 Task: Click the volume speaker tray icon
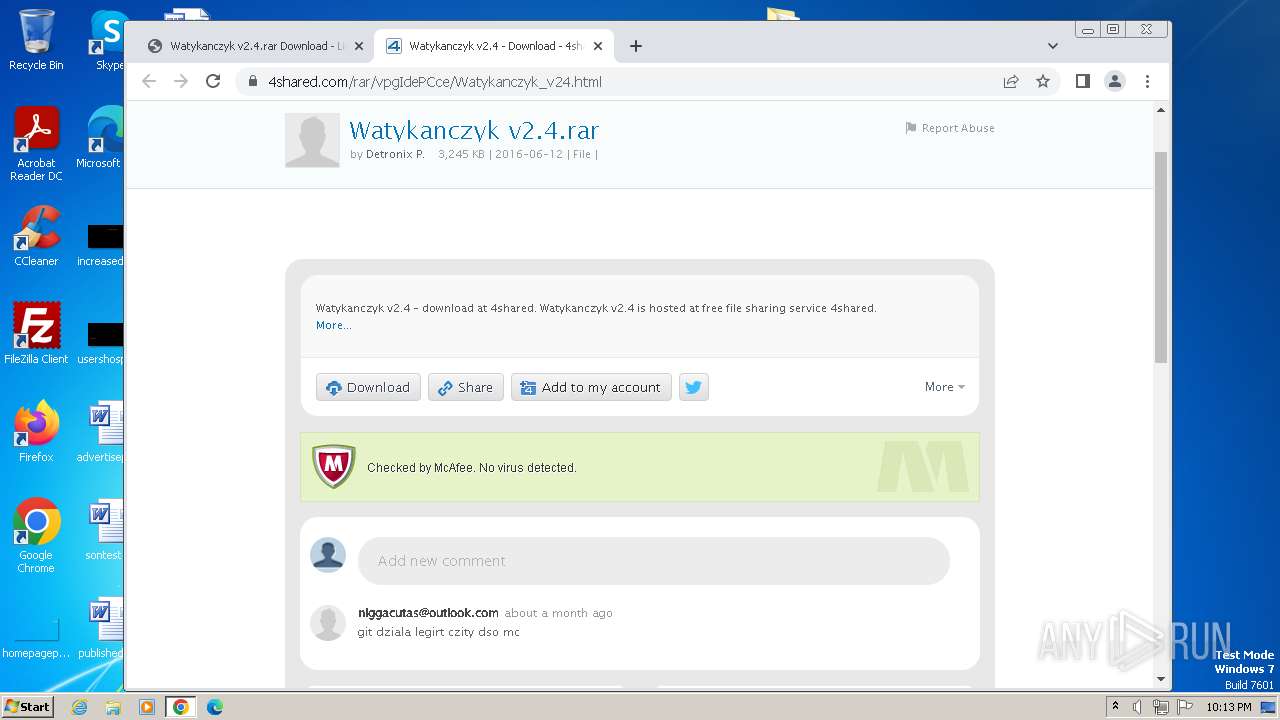click(1137, 707)
